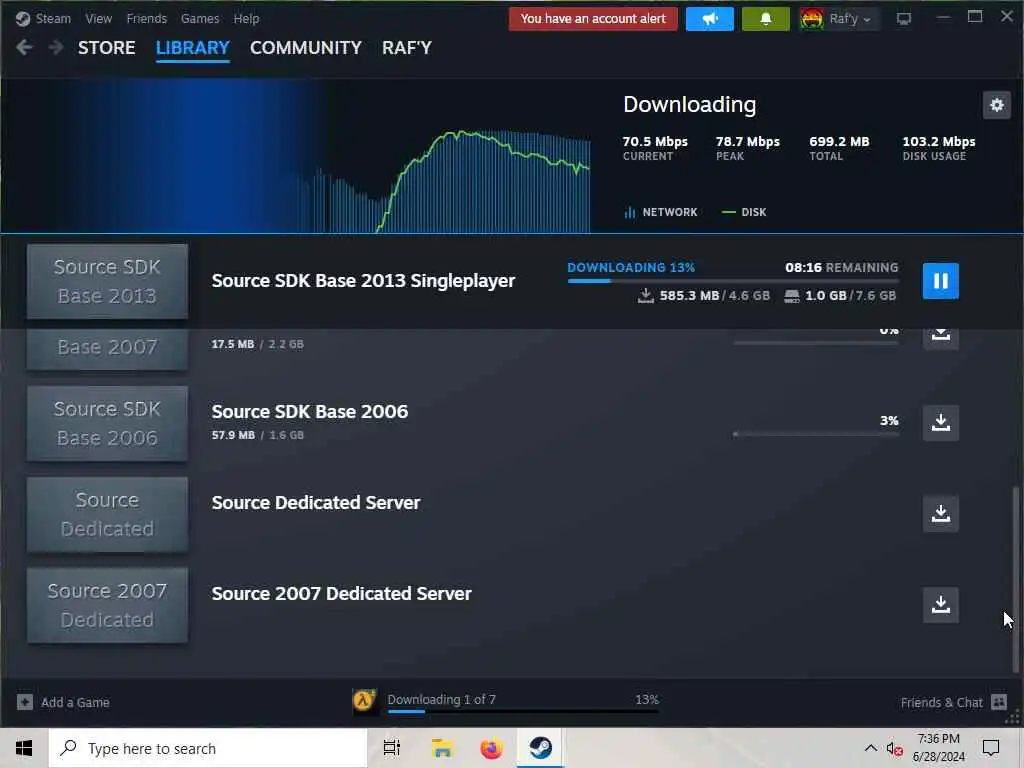Click the Source SDK Base 2013 thumbnail

point(107,281)
